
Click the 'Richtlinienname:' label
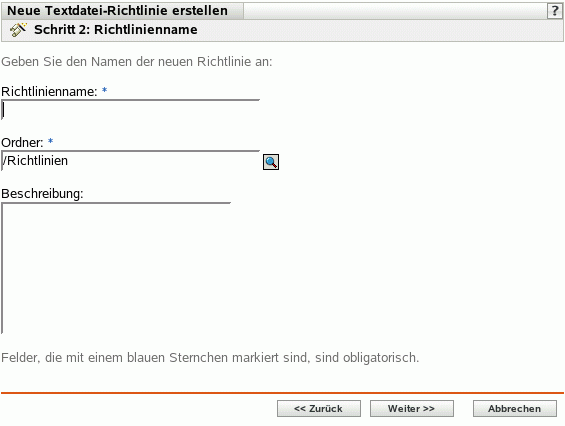tap(49, 92)
